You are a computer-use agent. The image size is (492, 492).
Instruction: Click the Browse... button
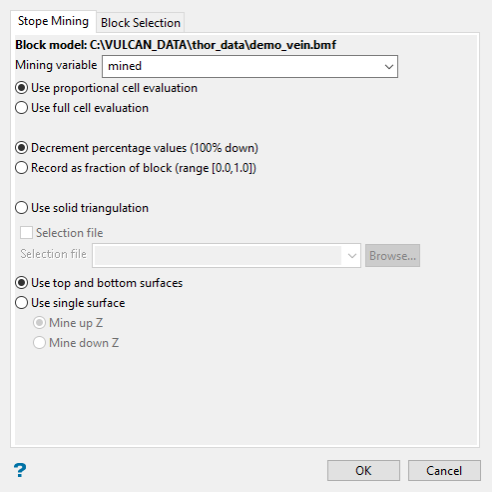click(x=392, y=256)
